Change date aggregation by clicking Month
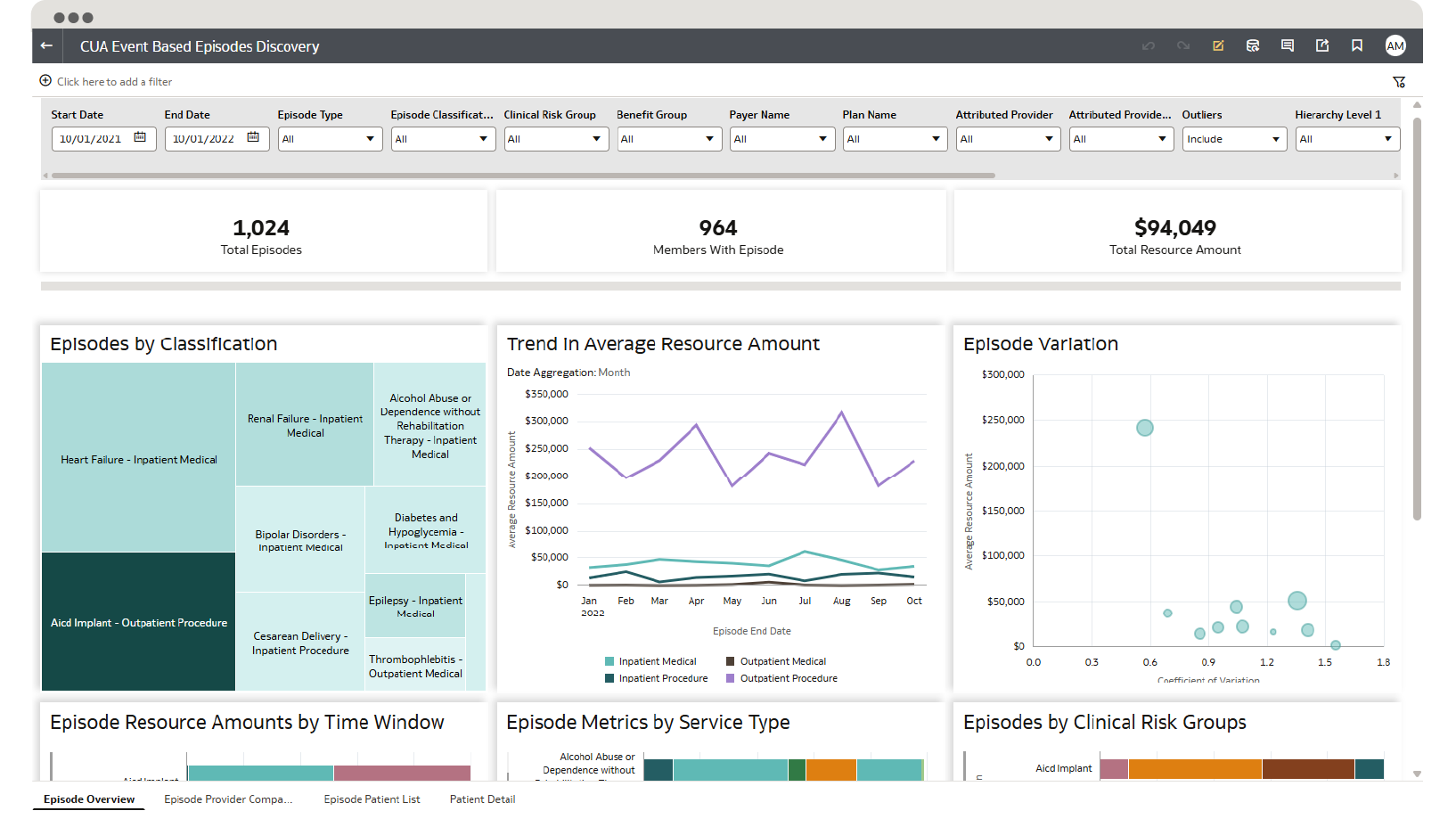Screen dimensions: 1456x819 coord(616,372)
